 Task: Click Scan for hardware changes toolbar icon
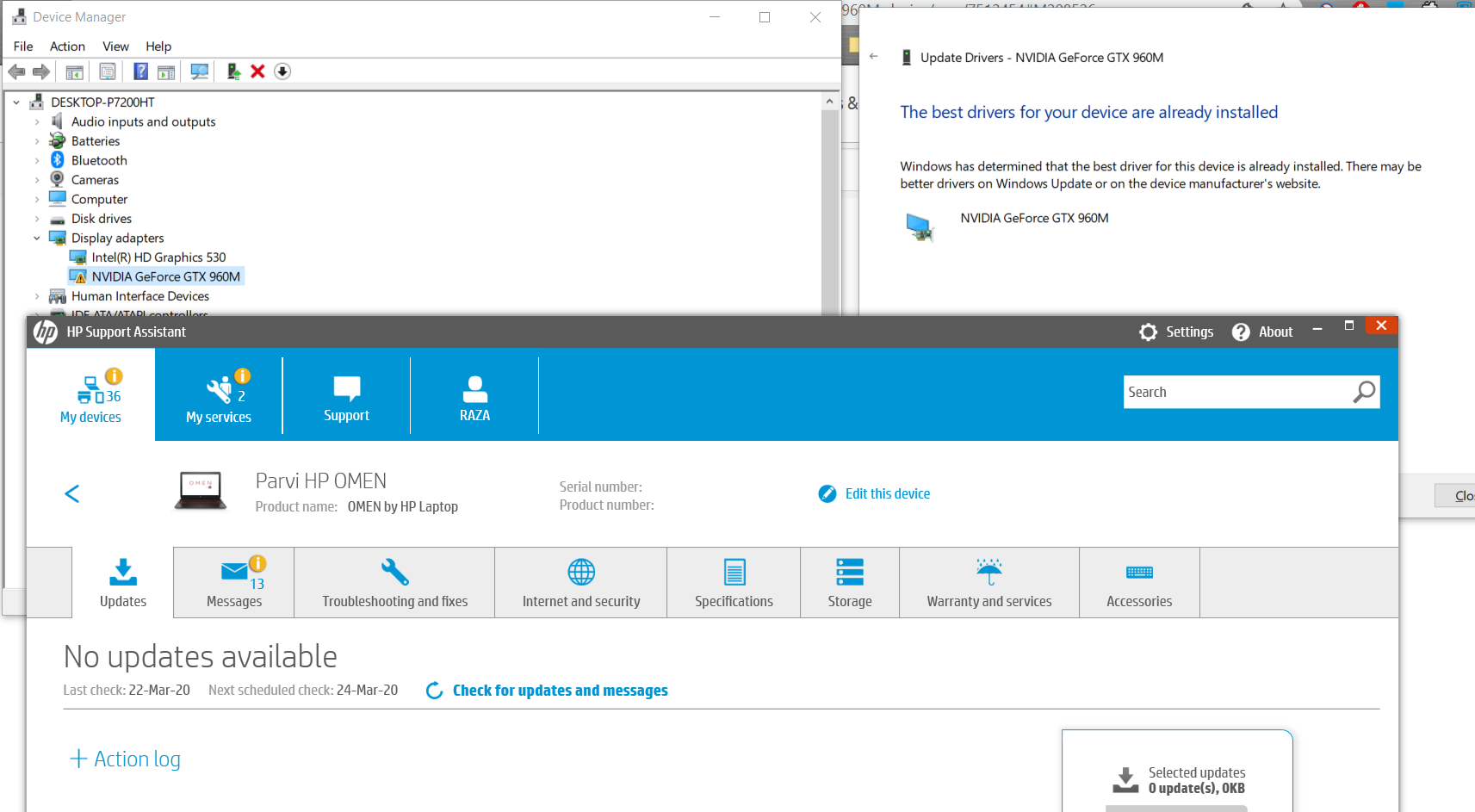[200, 71]
